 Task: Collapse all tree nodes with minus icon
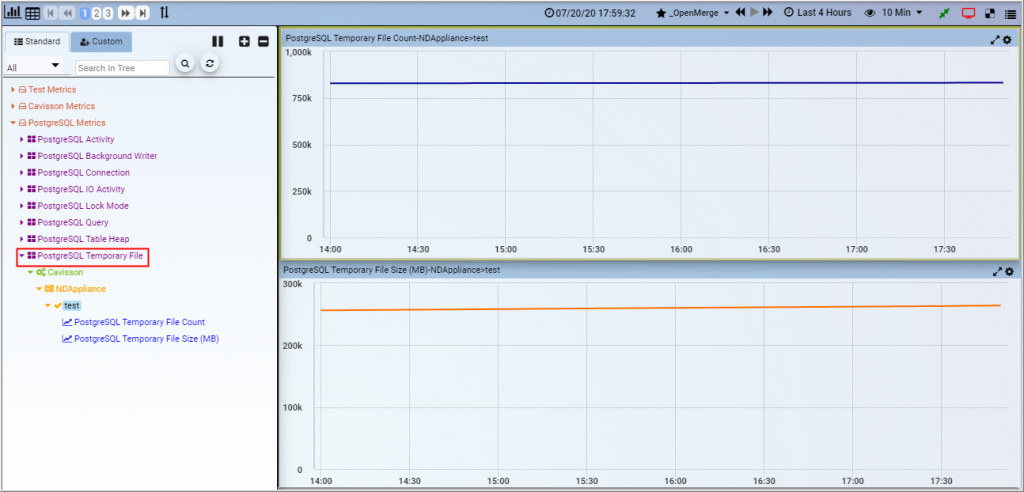pos(263,41)
